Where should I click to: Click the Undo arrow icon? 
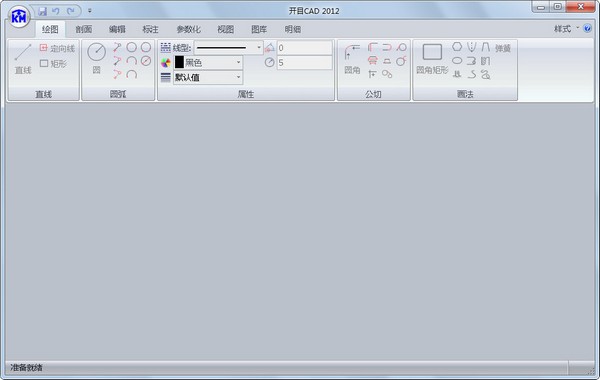pos(56,11)
